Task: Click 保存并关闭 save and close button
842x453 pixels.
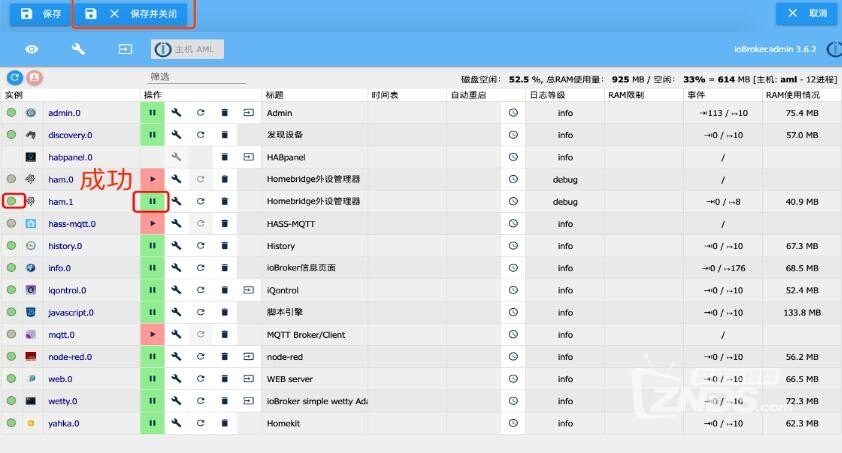Action: [132, 14]
